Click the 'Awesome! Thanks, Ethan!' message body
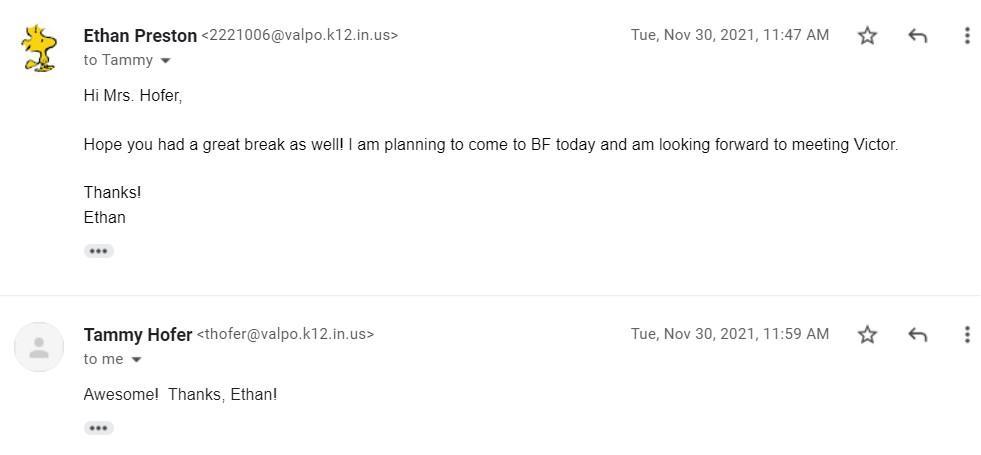This screenshot has height=455, width=981. [180, 395]
